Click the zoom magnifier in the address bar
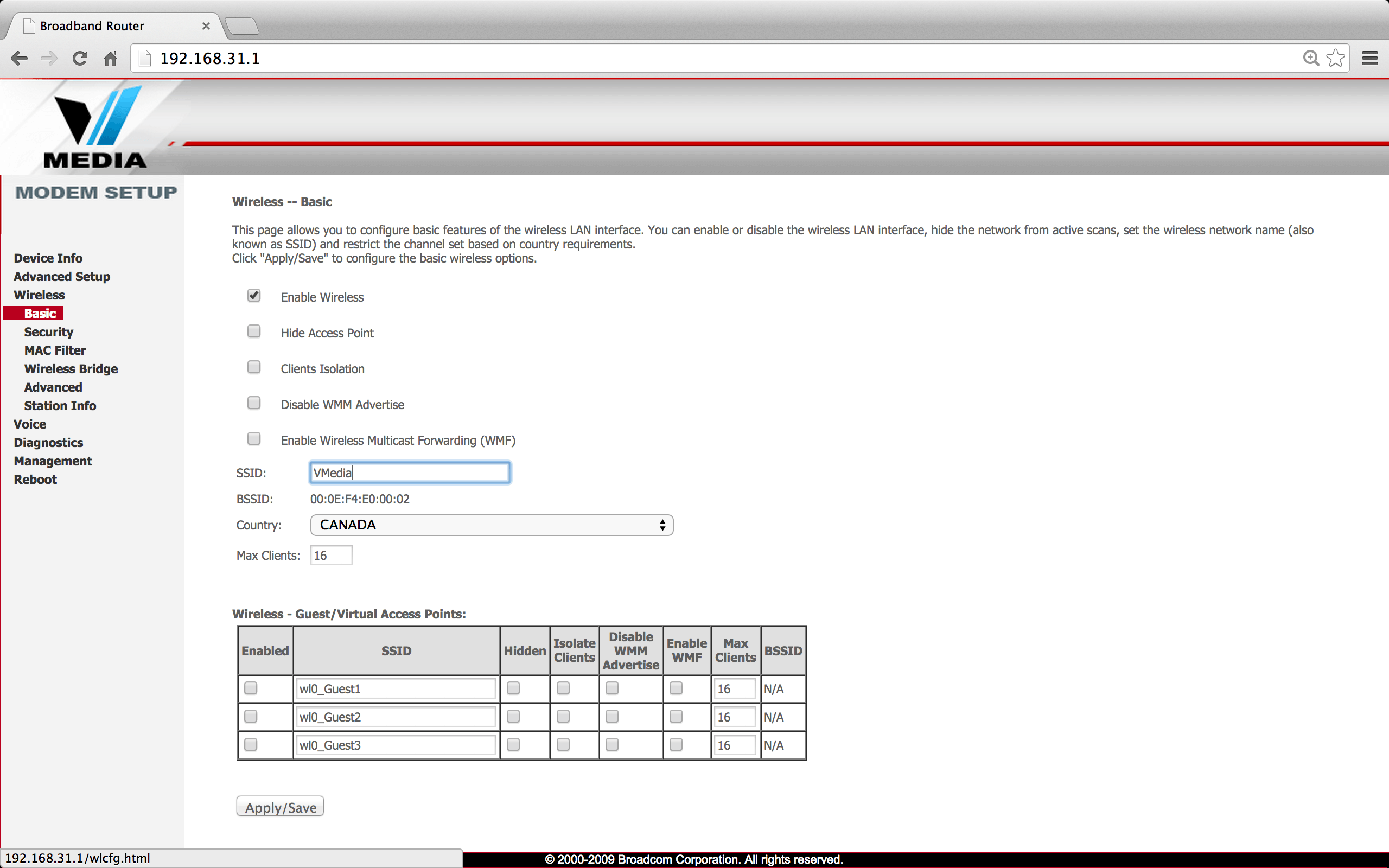This screenshot has height=868, width=1389. [1310, 58]
